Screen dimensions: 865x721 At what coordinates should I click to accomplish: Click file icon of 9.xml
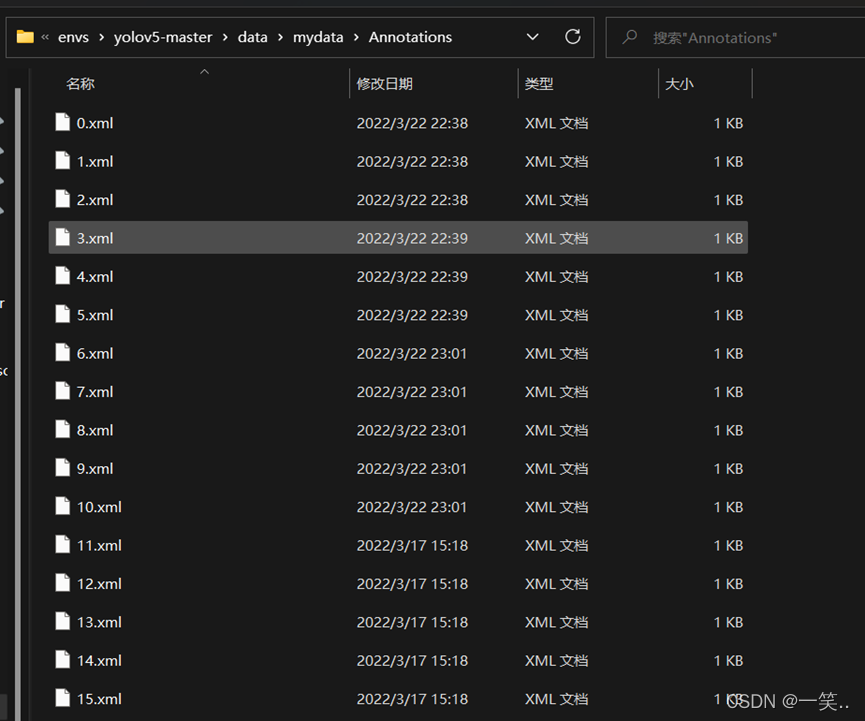(x=63, y=468)
